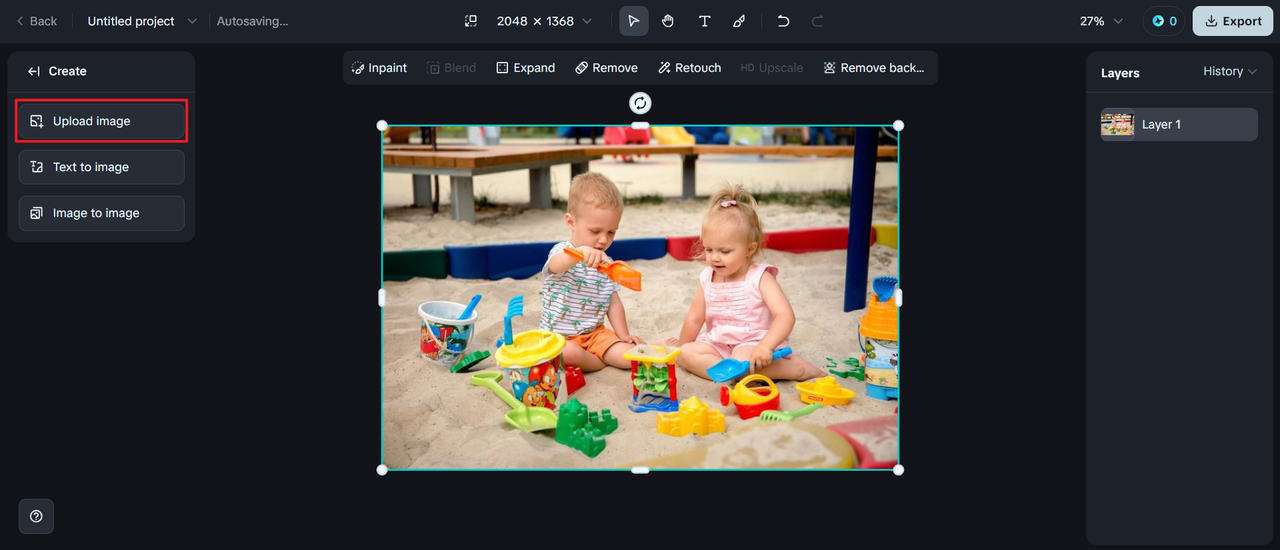Go back using the Back button
Screen dimensions: 1280x550
click(36, 21)
